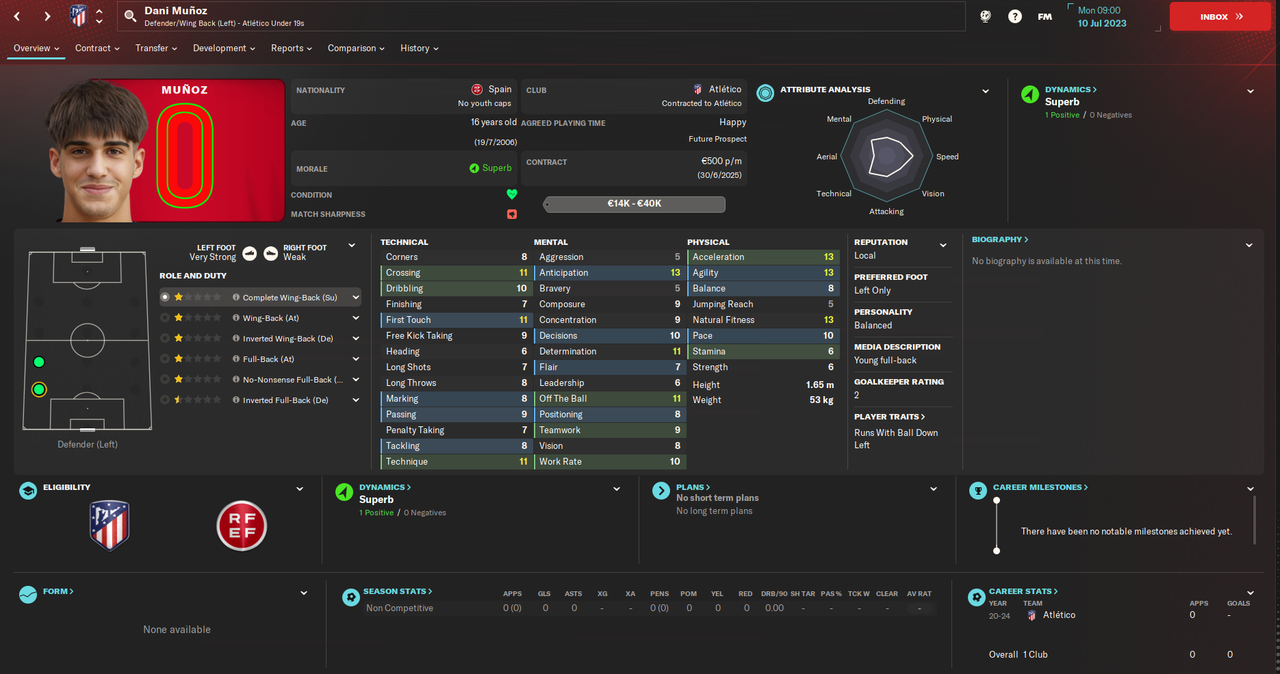Click the green condition heart icon

512,195
